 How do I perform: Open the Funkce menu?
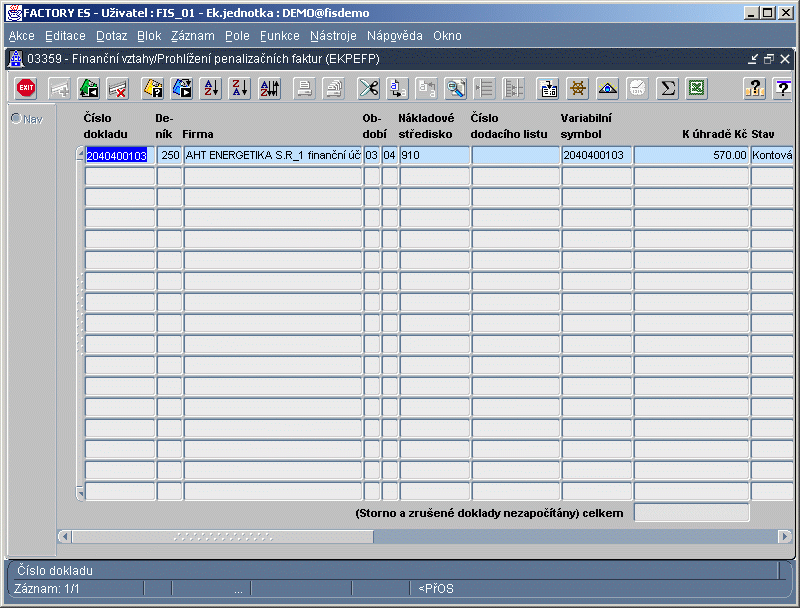point(280,36)
